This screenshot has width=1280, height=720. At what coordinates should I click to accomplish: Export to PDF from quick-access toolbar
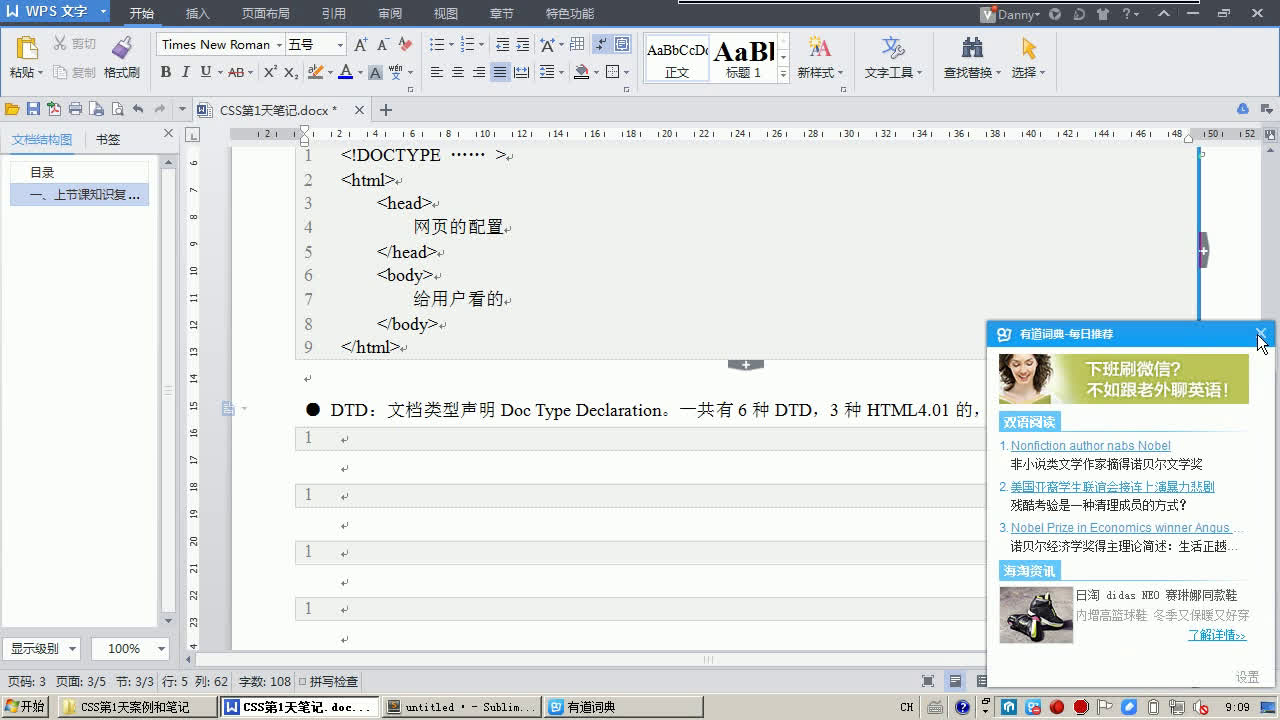pos(54,109)
